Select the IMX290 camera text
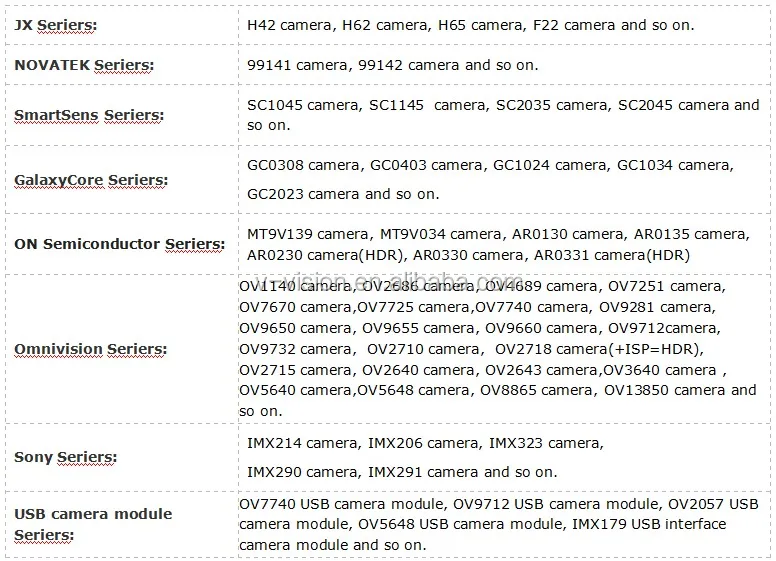This screenshot has width=776, height=561. point(304,472)
